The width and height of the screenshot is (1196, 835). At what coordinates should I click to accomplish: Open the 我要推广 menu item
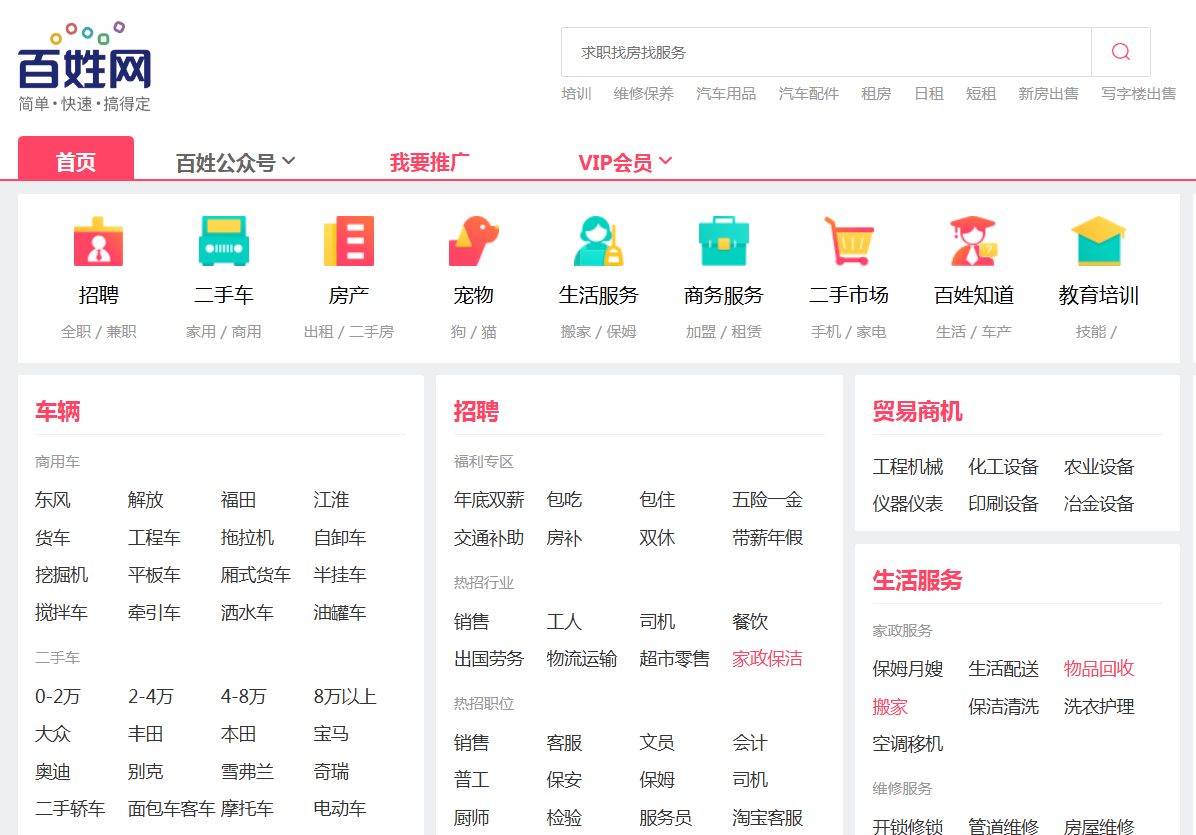(x=429, y=162)
